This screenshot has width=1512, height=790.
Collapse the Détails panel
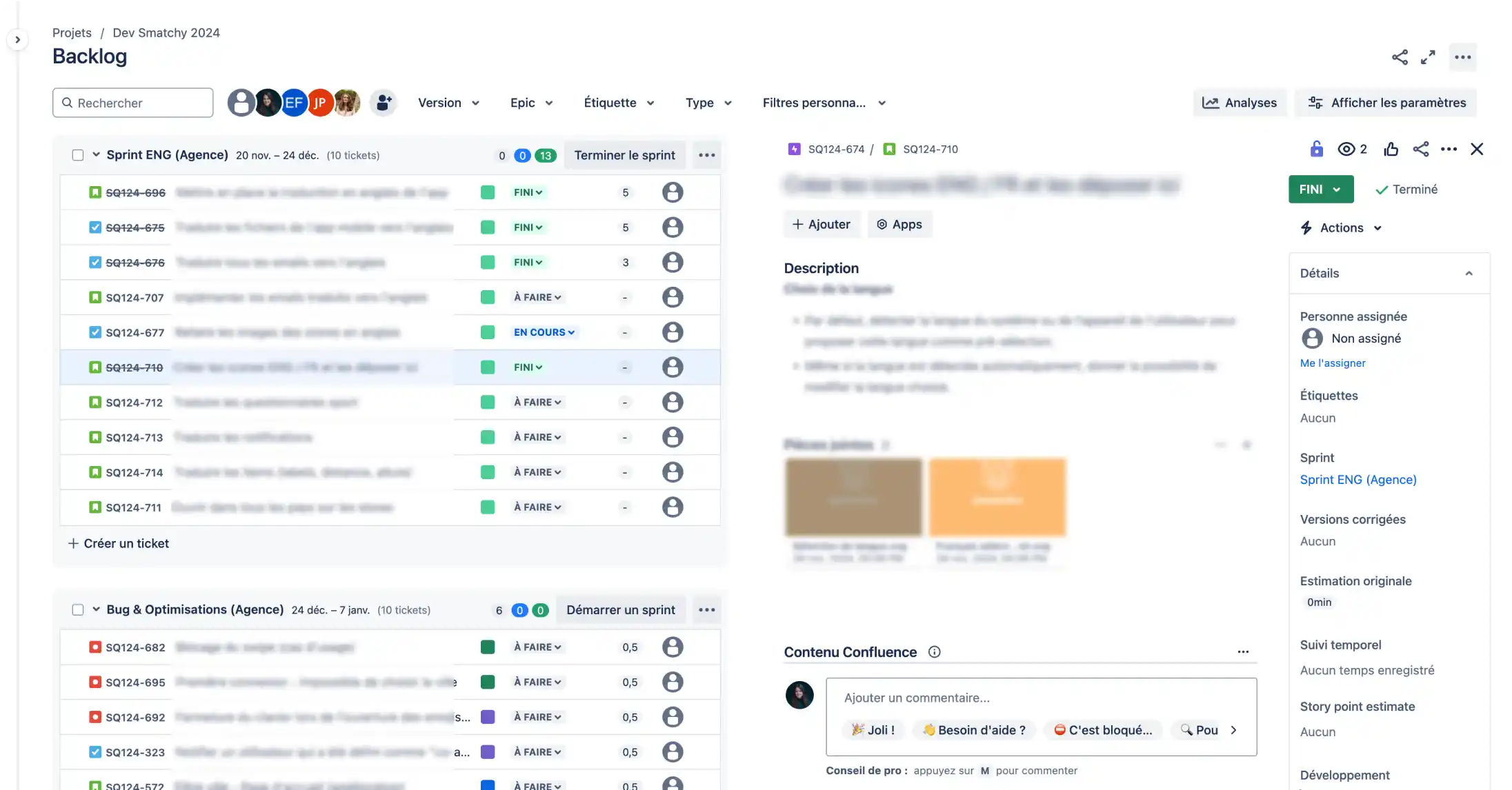tap(1469, 273)
